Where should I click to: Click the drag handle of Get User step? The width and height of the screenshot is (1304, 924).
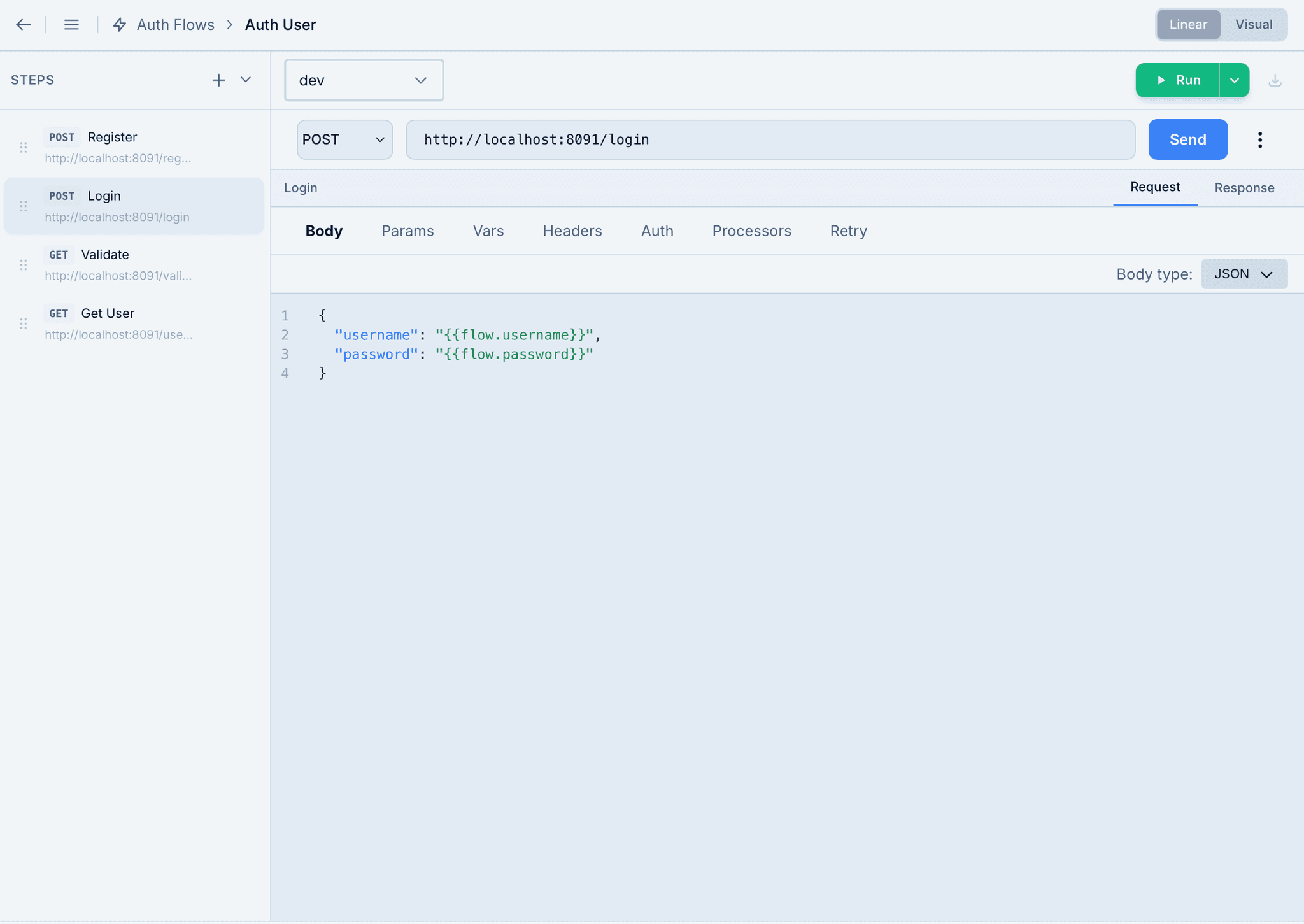click(24, 323)
